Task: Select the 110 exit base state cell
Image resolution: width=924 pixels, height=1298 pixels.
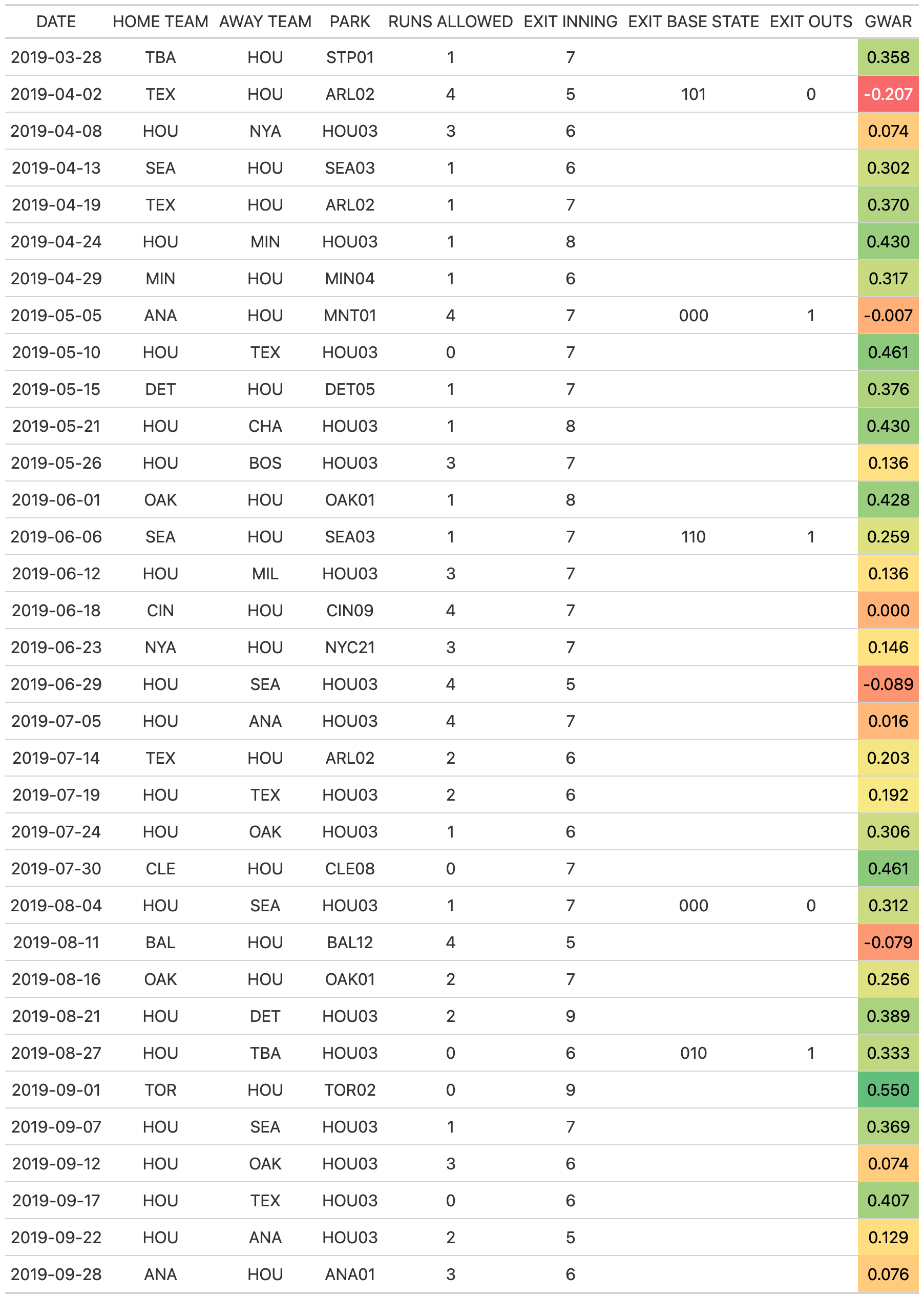Action: [693, 537]
